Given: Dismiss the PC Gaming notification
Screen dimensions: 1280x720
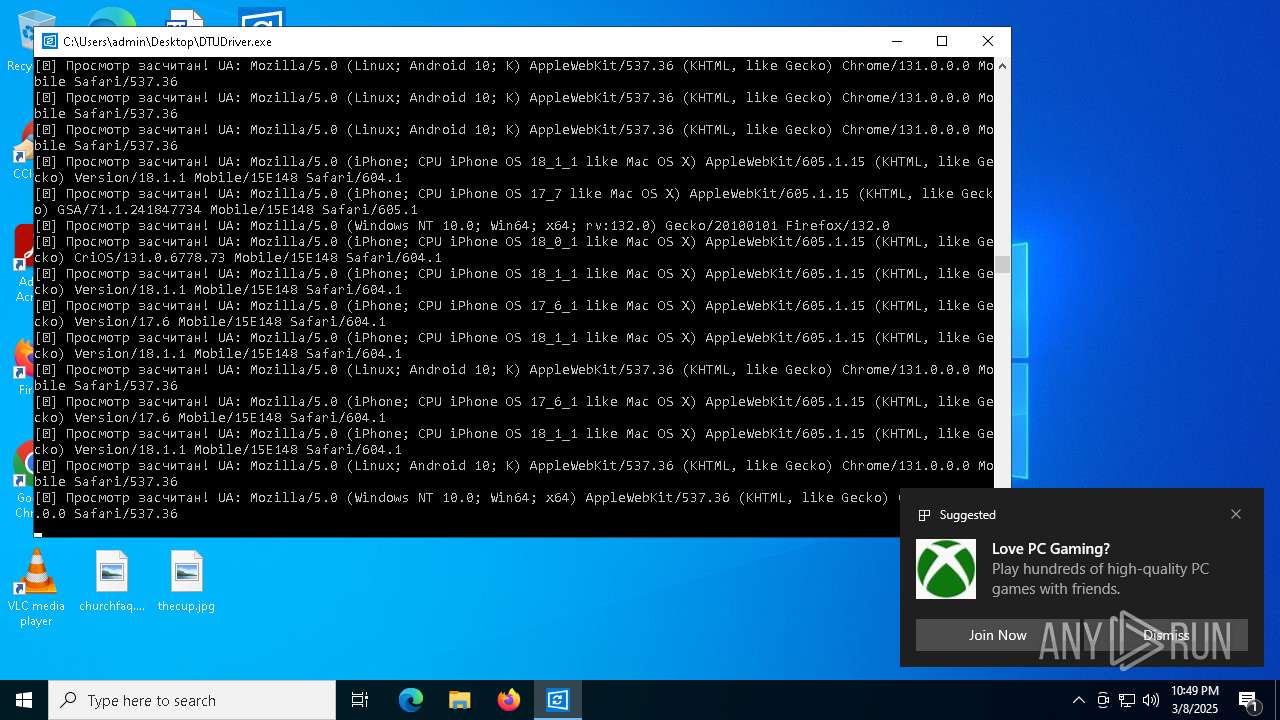Looking at the screenshot, I should 1166,635.
